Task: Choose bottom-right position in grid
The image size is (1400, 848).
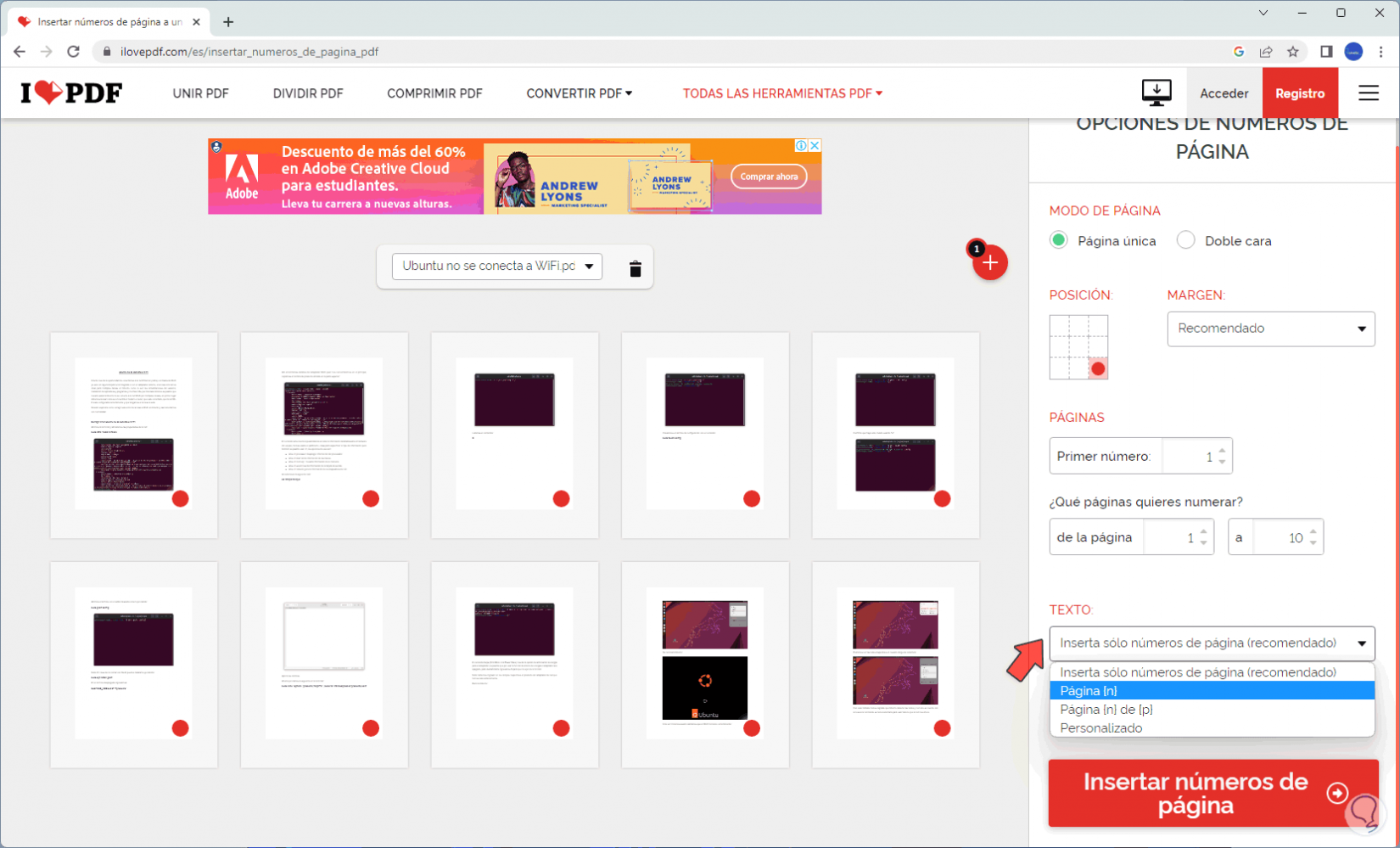Action: point(1098,368)
